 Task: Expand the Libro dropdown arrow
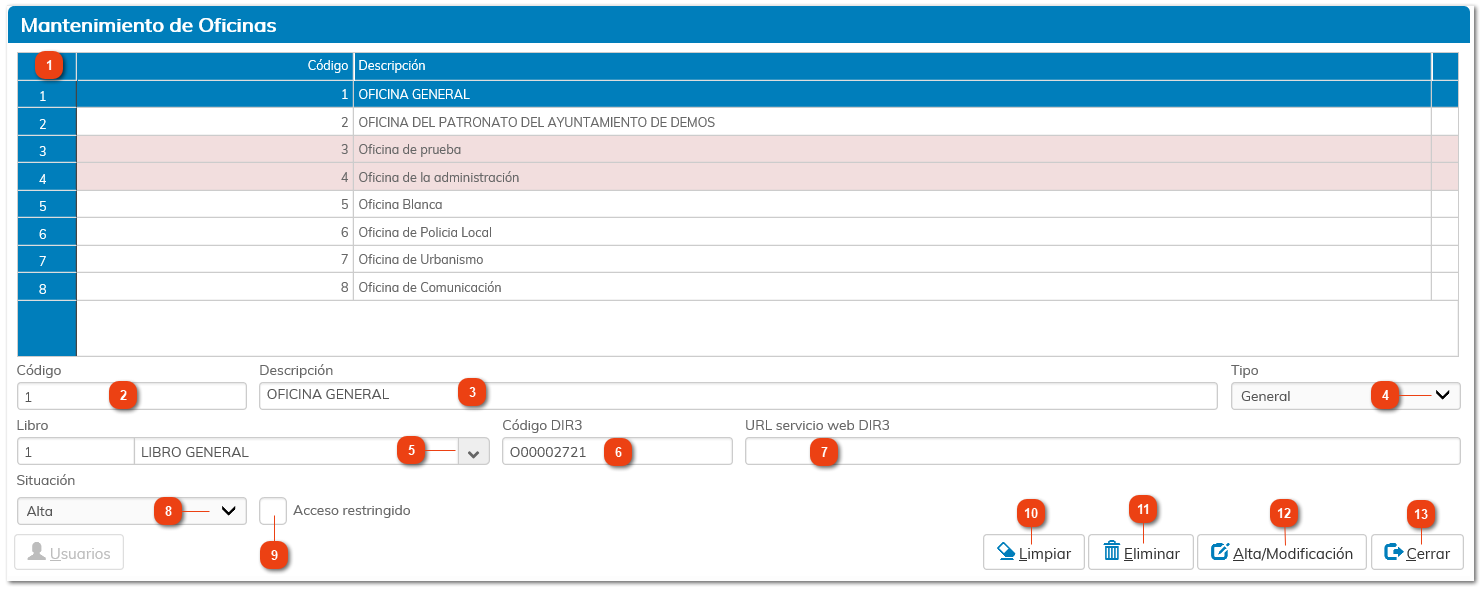[x=474, y=452]
